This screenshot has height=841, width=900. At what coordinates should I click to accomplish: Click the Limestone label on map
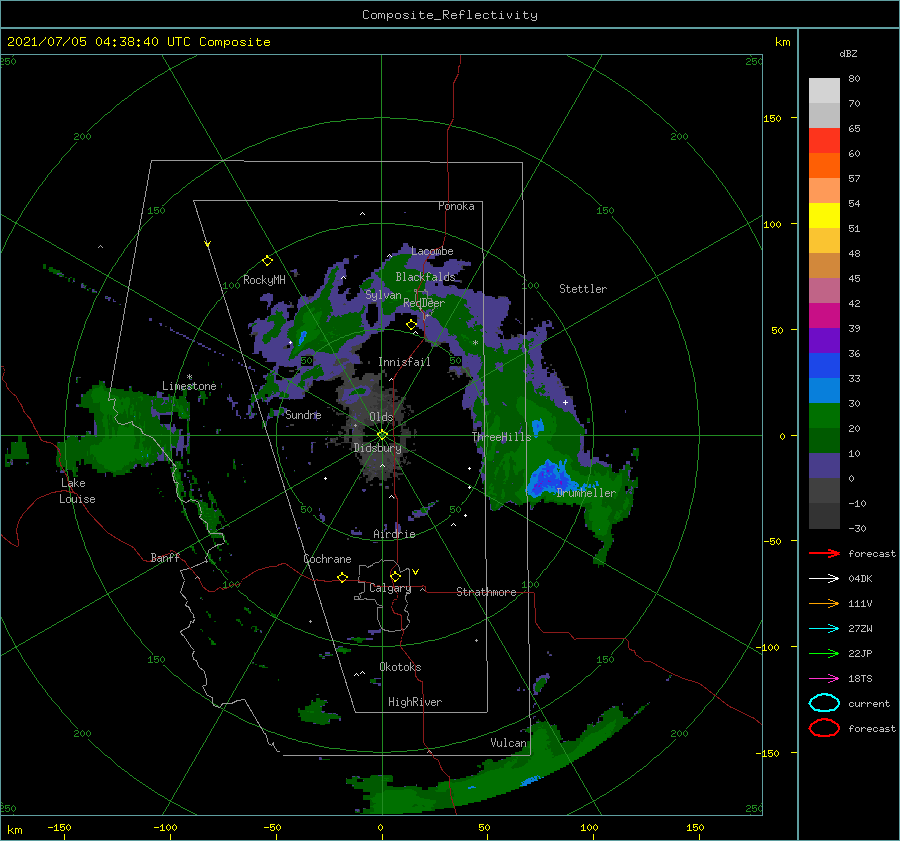[x=189, y=386]
